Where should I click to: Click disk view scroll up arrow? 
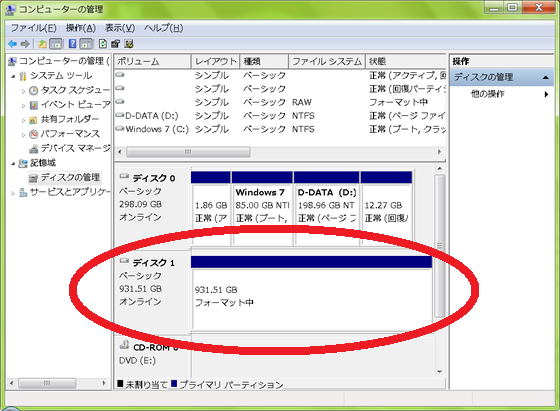click(440, 169)
